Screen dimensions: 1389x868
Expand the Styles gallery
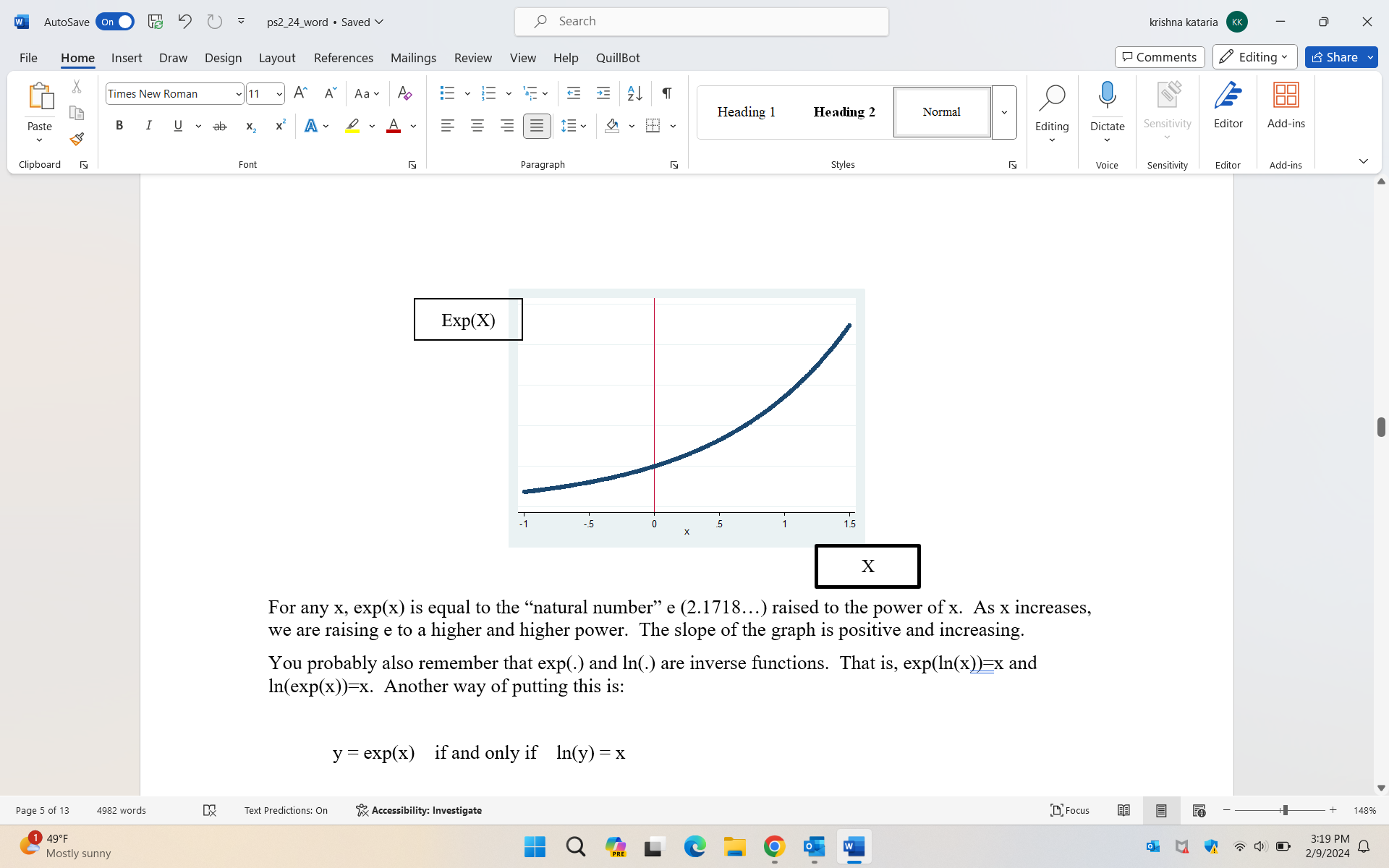pos(1004,112)
